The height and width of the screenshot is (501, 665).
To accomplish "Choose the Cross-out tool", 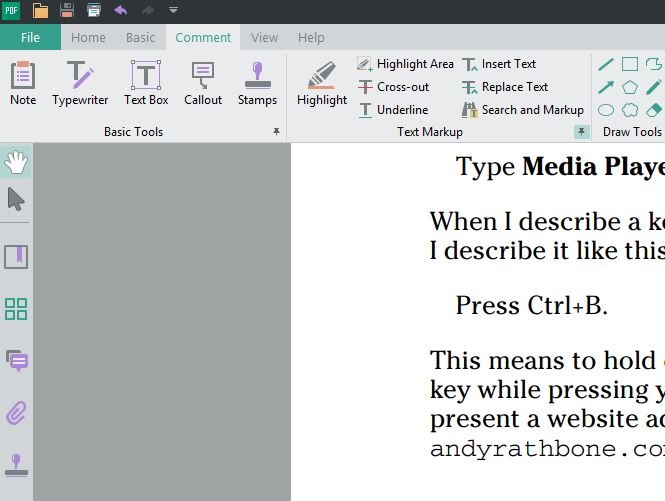I will click(x=394, y=87).
